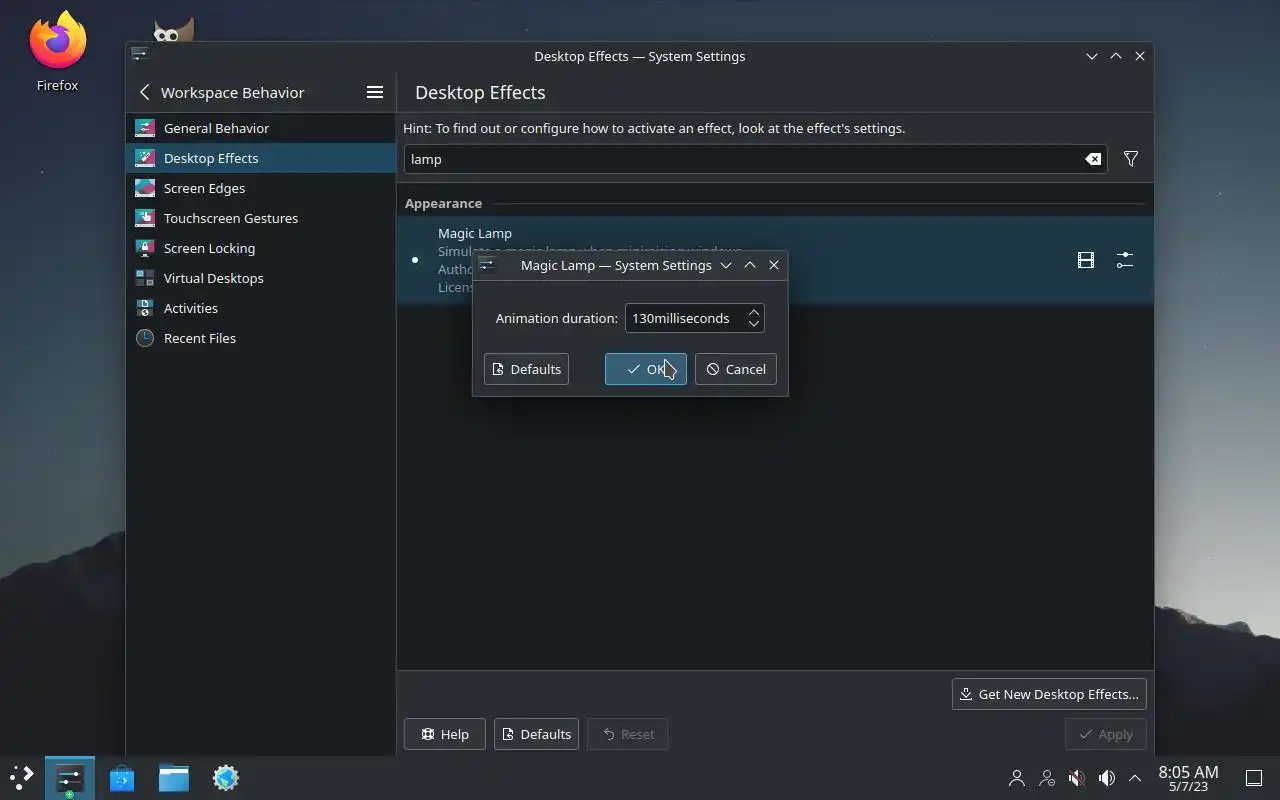Open the effects filter options
1280x800 pixels.
pyautogui.click(x=1131, y=159)
